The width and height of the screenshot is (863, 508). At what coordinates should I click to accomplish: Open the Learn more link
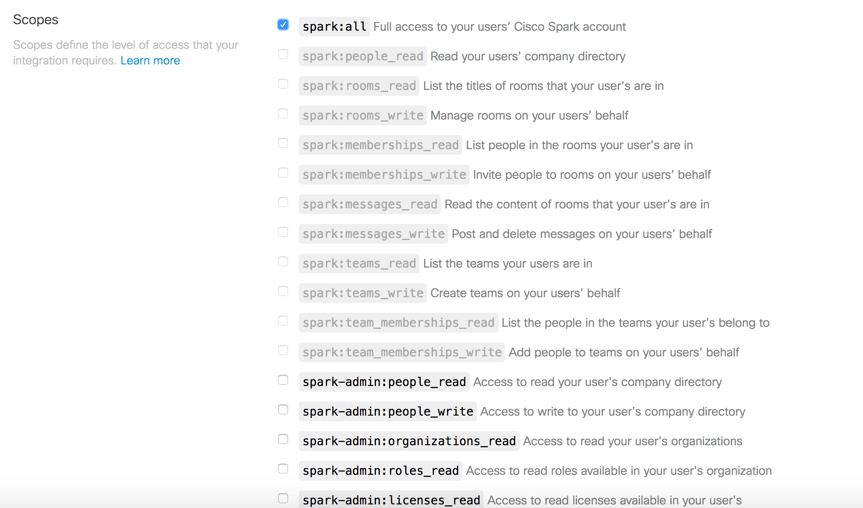(x=150, y=61)
